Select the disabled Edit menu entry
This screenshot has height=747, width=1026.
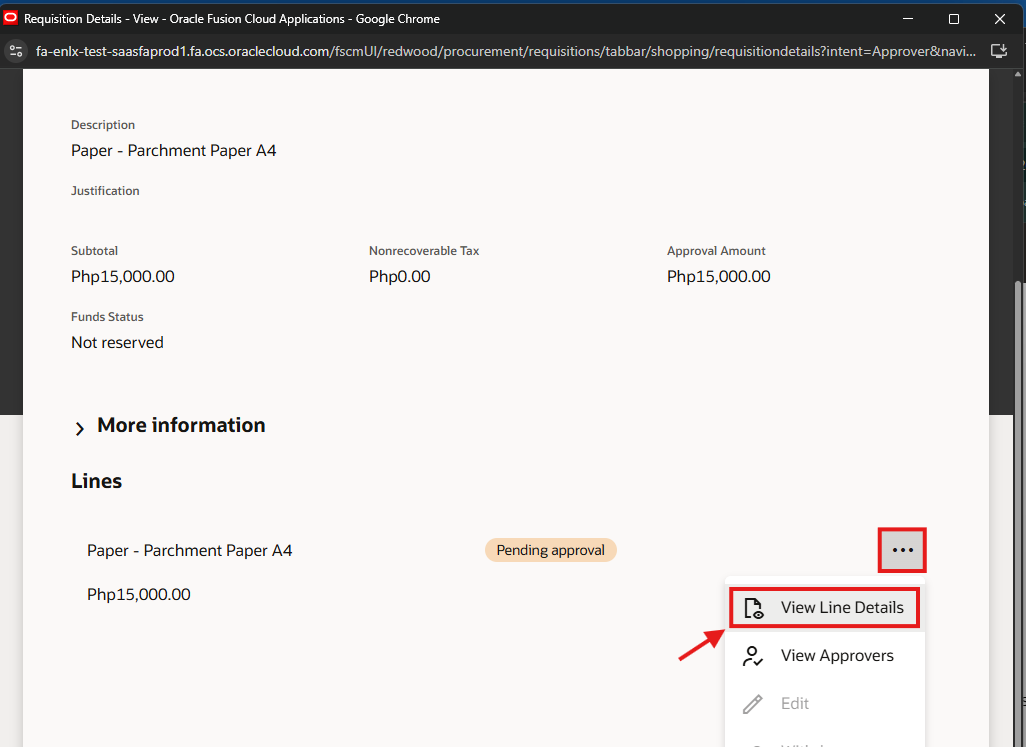824,703
